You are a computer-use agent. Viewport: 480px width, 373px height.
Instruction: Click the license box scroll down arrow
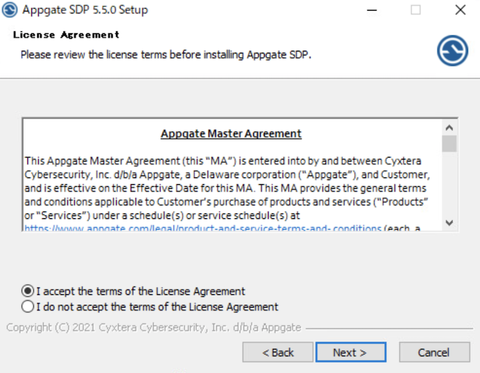[449, 223]
